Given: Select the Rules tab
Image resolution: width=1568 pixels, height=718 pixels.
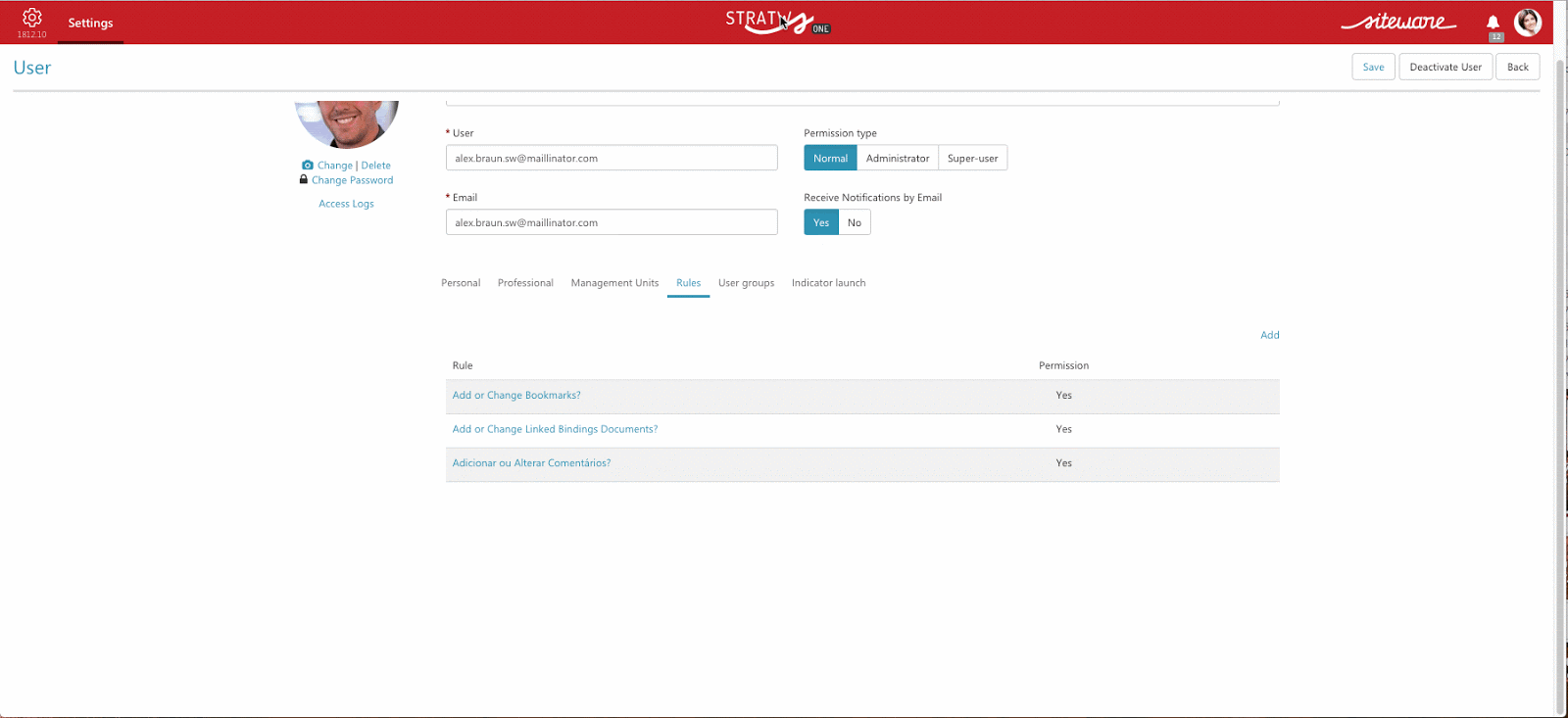Looking at the screenshot, I should [x=688, y=283].
